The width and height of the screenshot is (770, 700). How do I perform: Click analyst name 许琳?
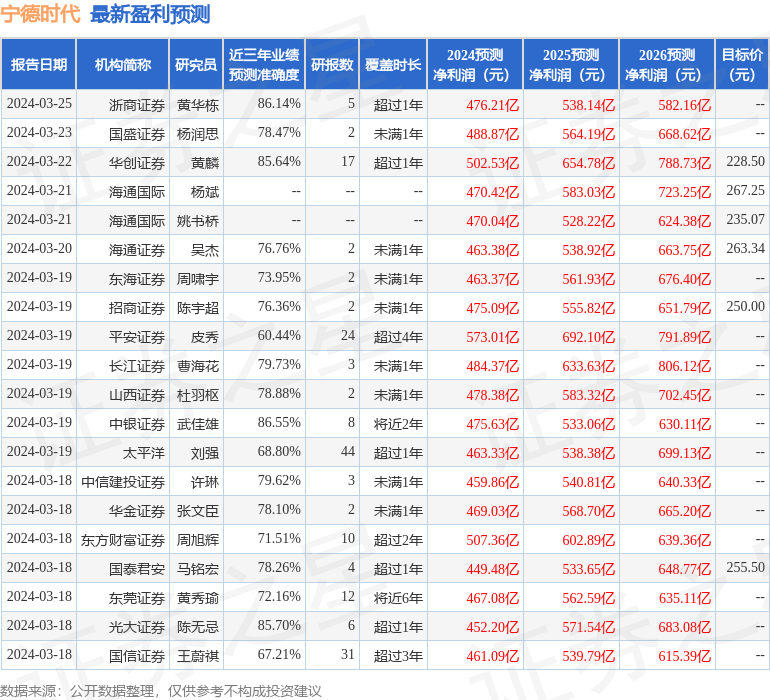pos(205,482)
